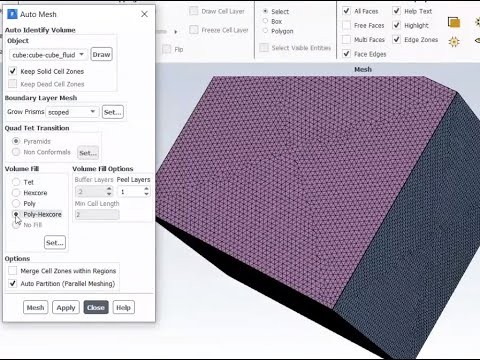The width and height of the screenshot is (480, 360).
Task: Toggle Multi Faces checkbox
Action: point(346,39)
